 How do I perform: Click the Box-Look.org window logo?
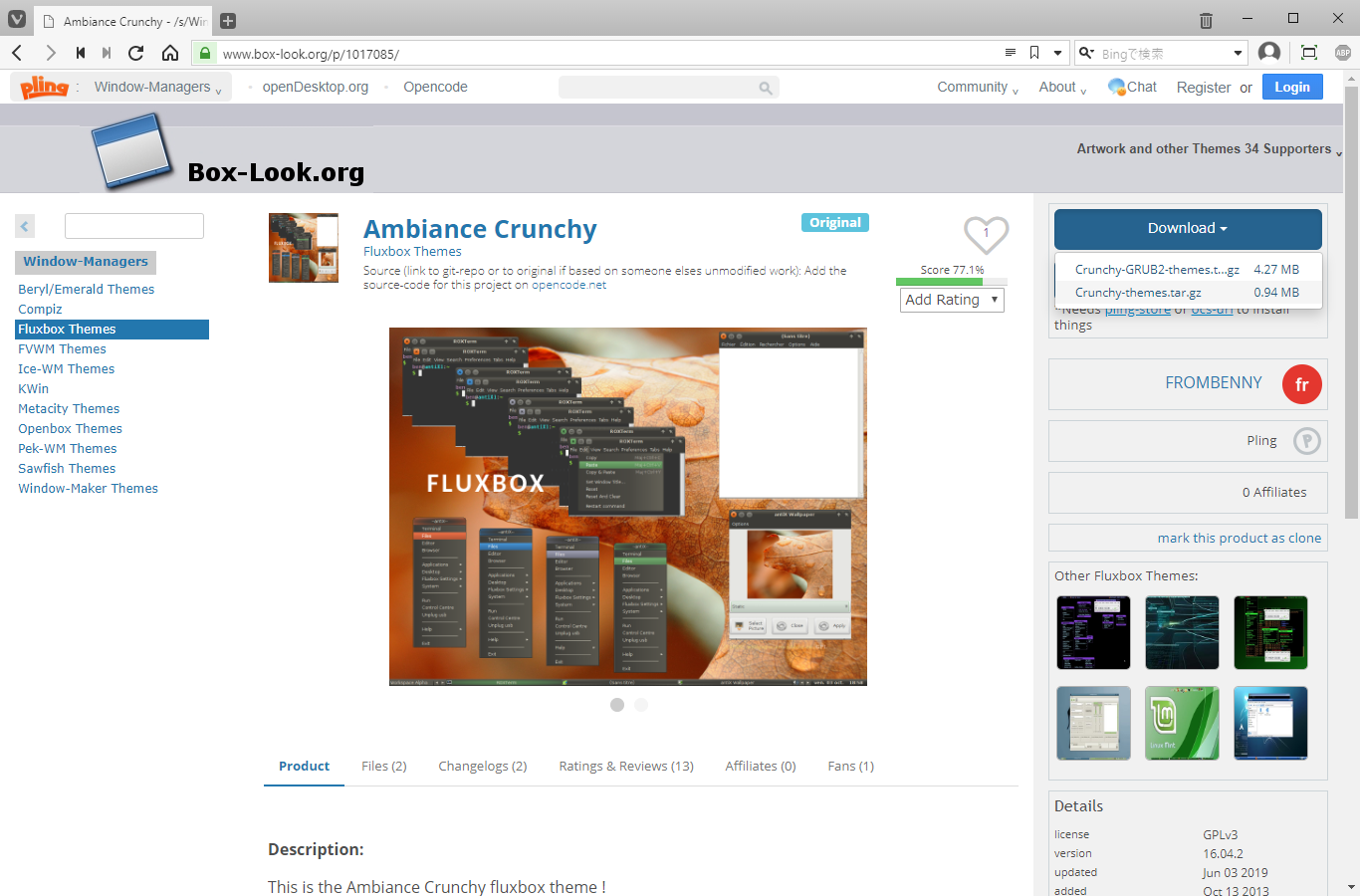tap(132, 150)
